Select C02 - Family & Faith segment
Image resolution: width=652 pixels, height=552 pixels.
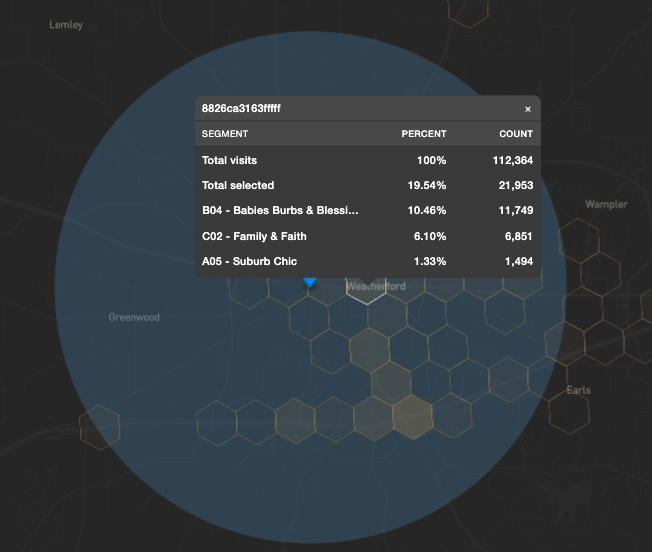coord(254,237)
